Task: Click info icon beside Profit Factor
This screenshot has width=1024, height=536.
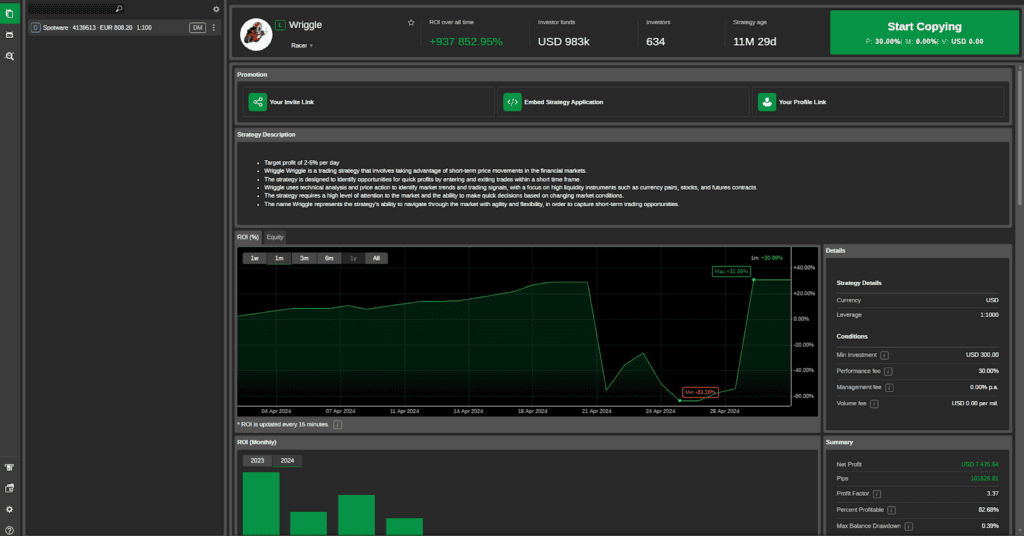Action: coord(877,494)
